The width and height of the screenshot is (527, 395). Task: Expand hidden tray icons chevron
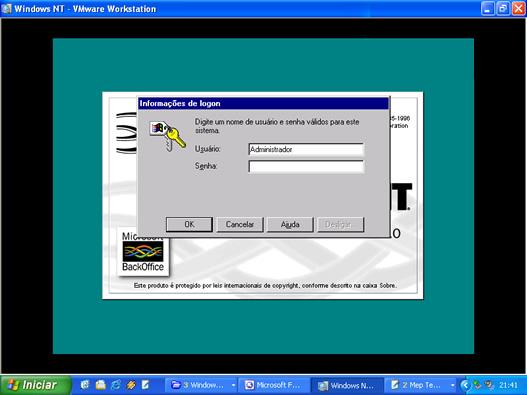(465, 385)
